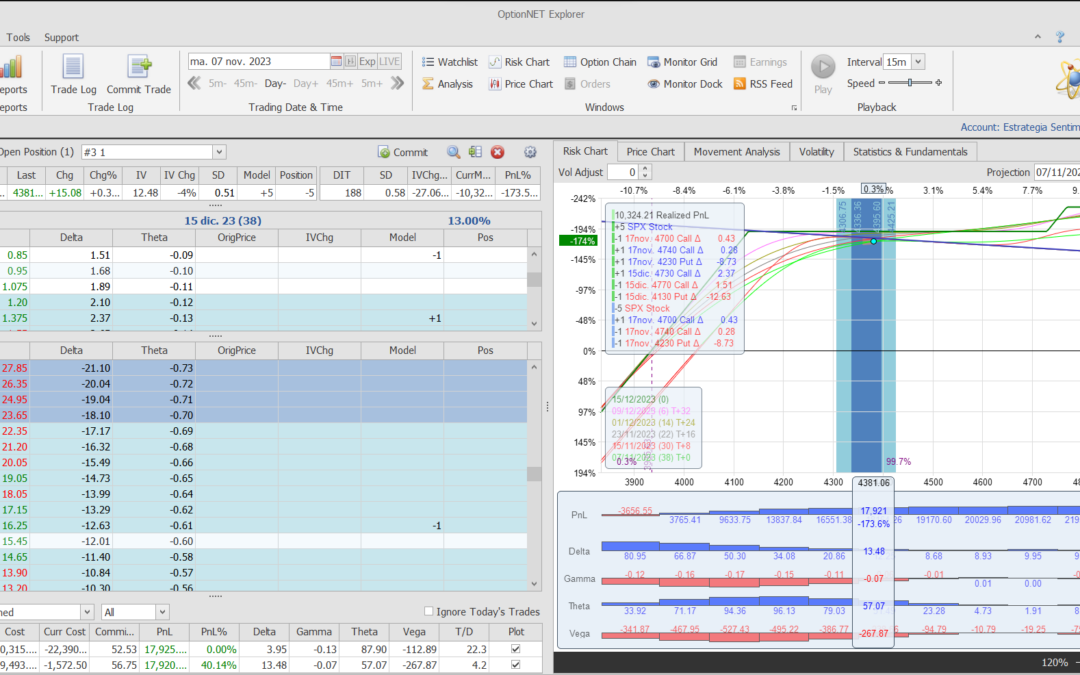1080x675 pixels.
Task: Expand the Open Position #3 1 dropdown
Action: (219, 152)
